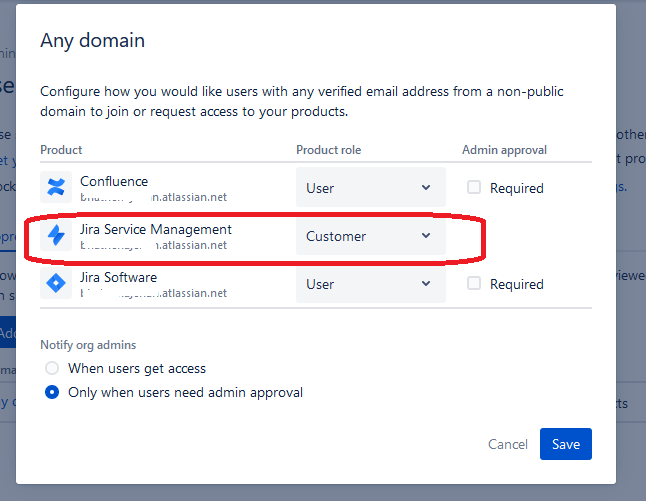Image resolution: width=646 pixels, height=501 pixels.
Task: Click the Admin approval column header
Action: pyautogui.click(x=504, y=150)
